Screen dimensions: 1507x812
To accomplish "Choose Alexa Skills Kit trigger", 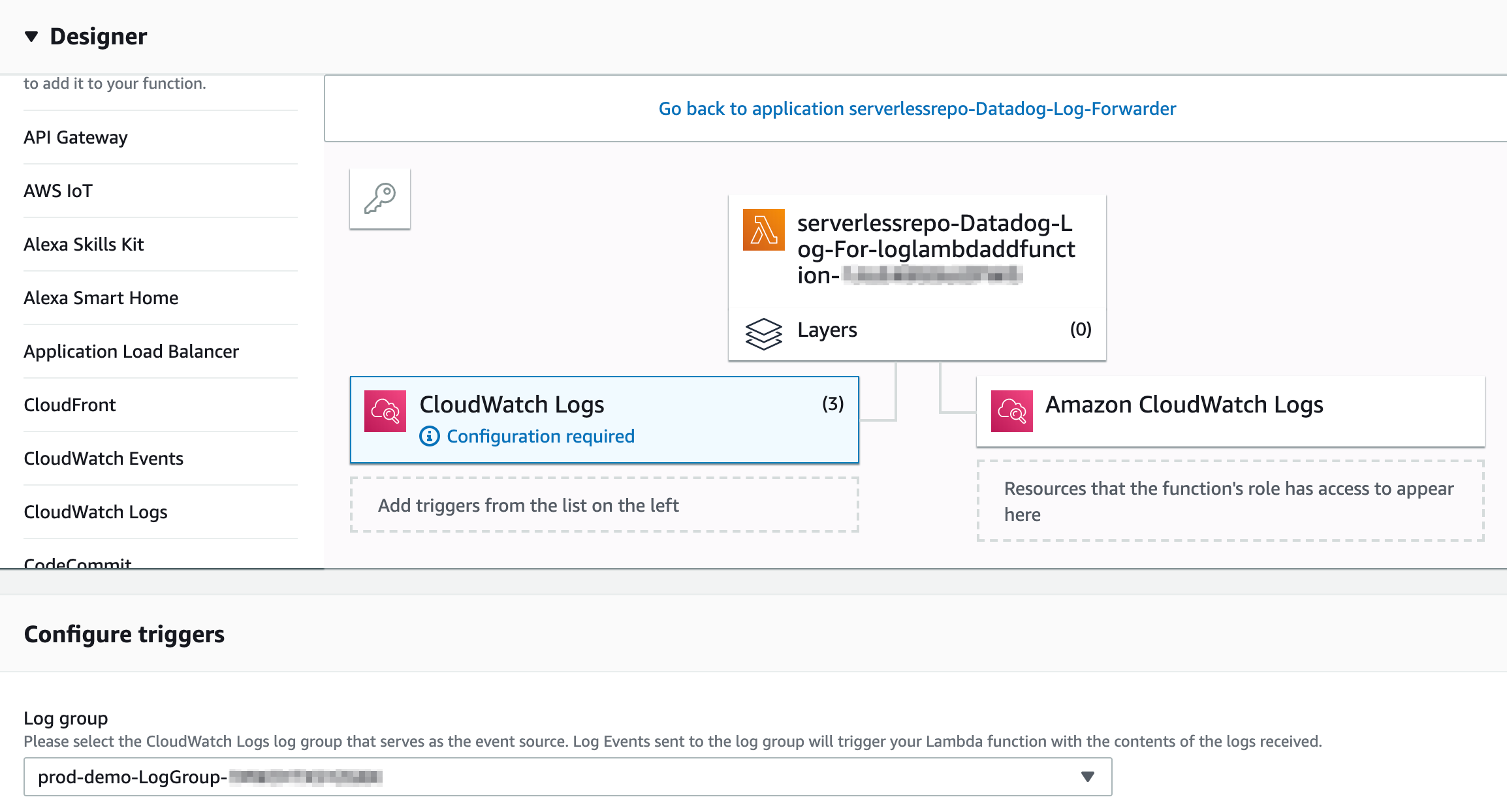I will (161, 244).
